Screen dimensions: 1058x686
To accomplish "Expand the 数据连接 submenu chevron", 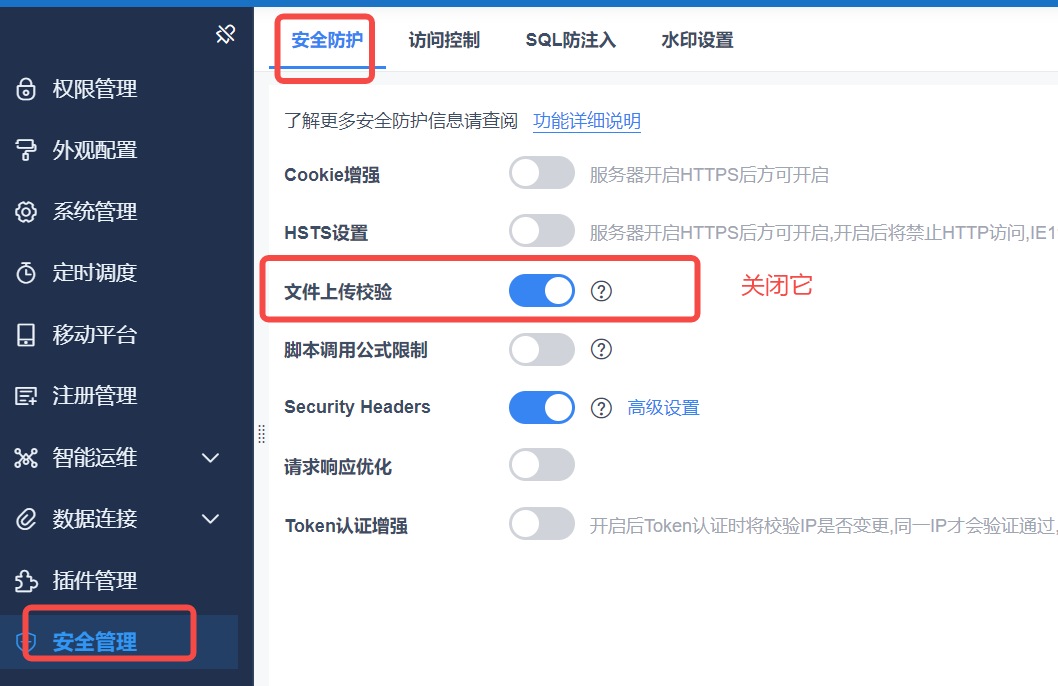I will (211, 519).
